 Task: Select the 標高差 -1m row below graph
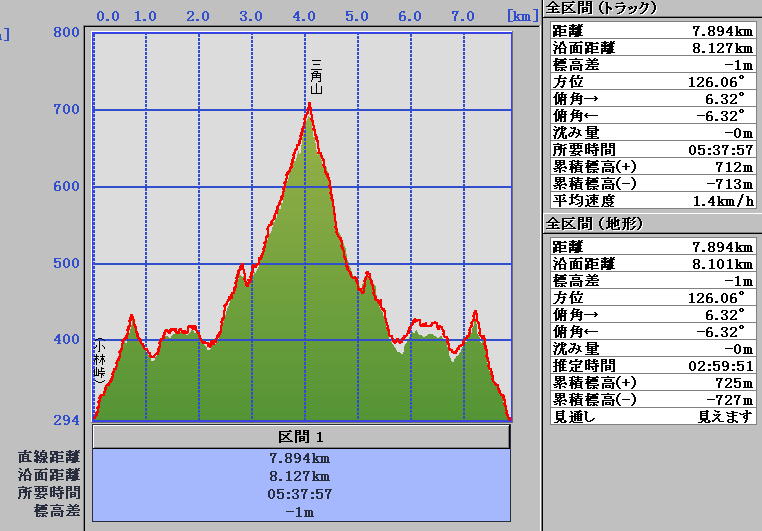click(x=301, y=512)
